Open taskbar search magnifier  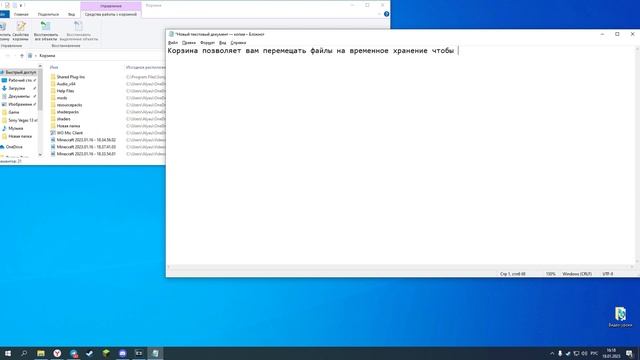pos(24,353)
